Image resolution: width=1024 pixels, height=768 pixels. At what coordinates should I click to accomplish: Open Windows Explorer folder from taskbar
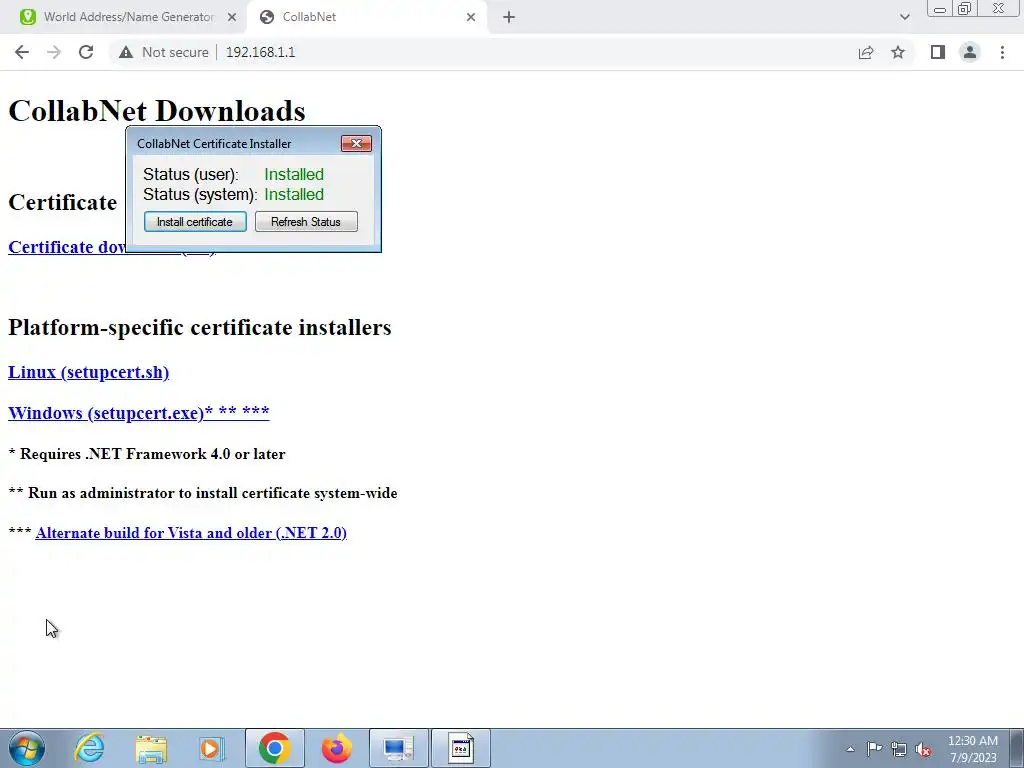(x=151, y=748)
